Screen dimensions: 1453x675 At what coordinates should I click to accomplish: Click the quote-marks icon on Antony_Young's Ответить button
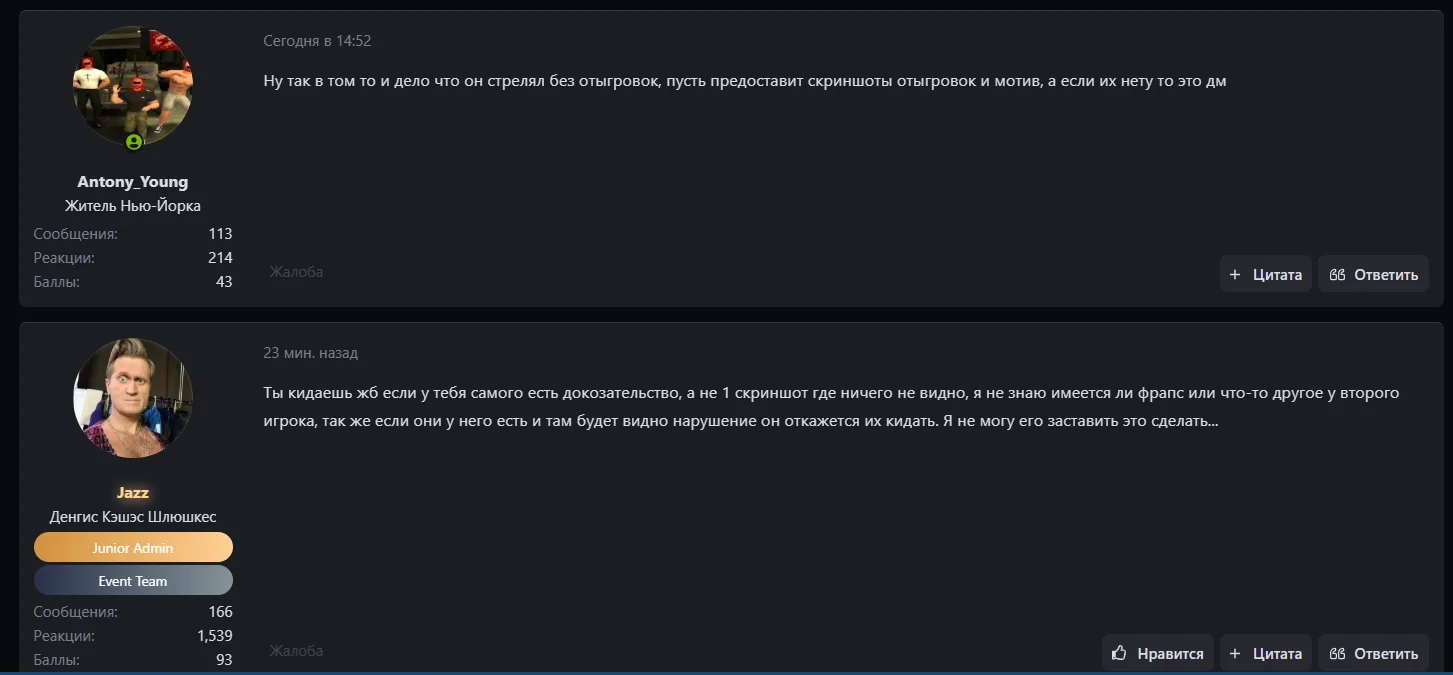1337,275
